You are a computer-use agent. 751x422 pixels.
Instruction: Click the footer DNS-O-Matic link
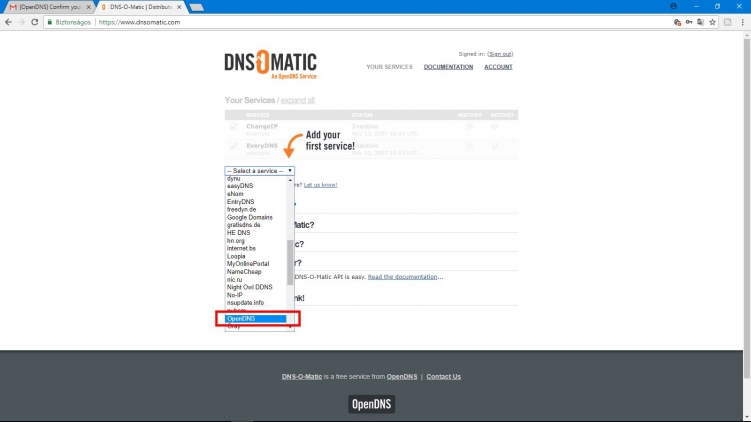click(x=302, y=376)
